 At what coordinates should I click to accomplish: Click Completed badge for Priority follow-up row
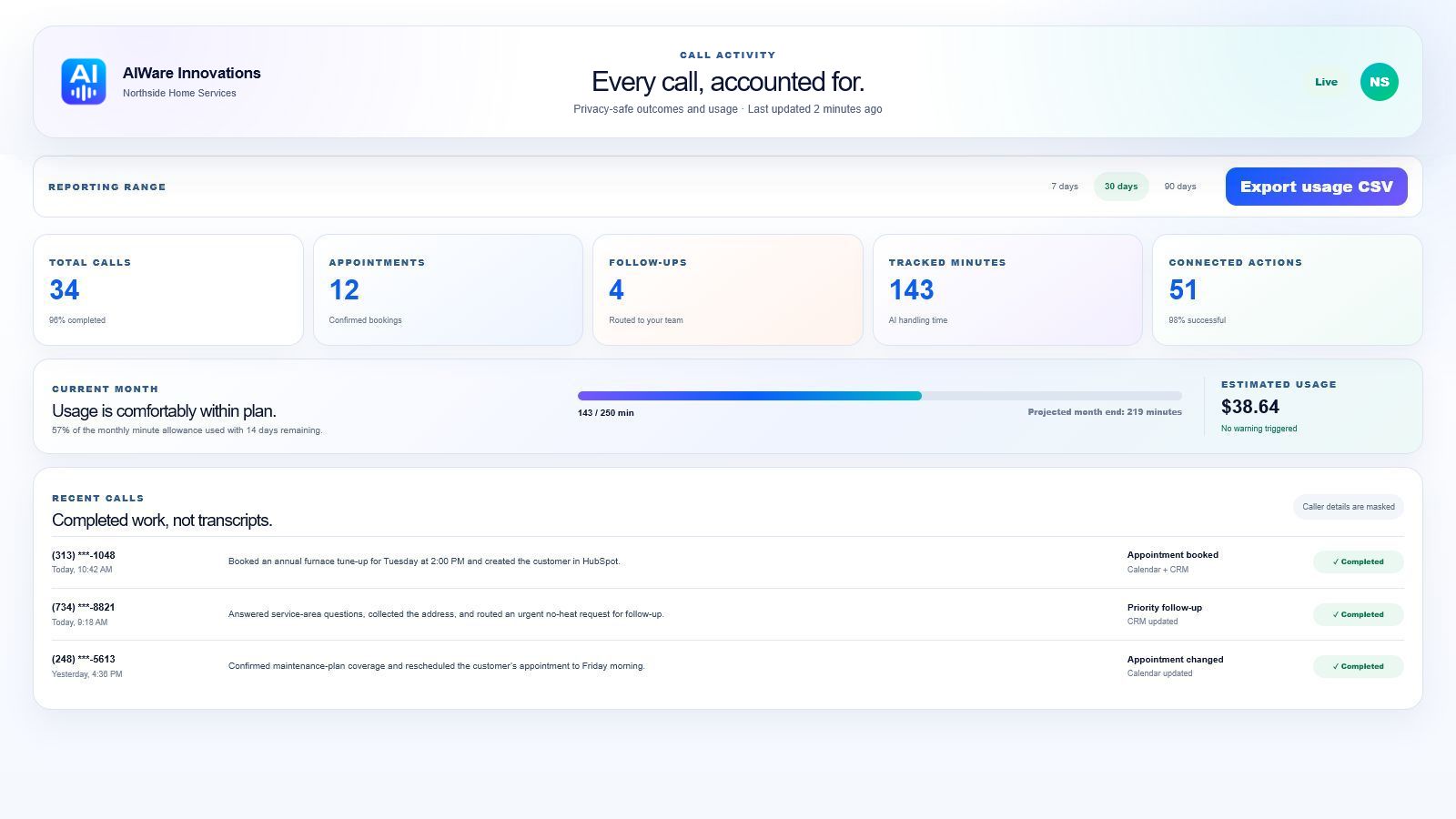click(x=1358, y=614)
